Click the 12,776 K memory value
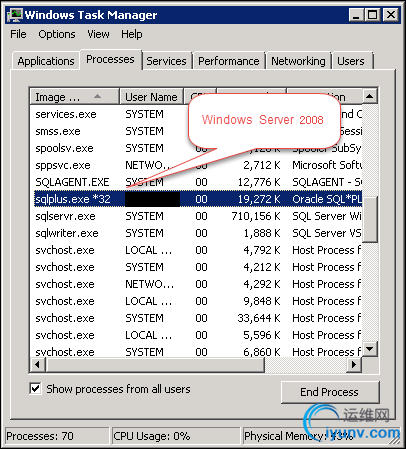 point(259,182)
